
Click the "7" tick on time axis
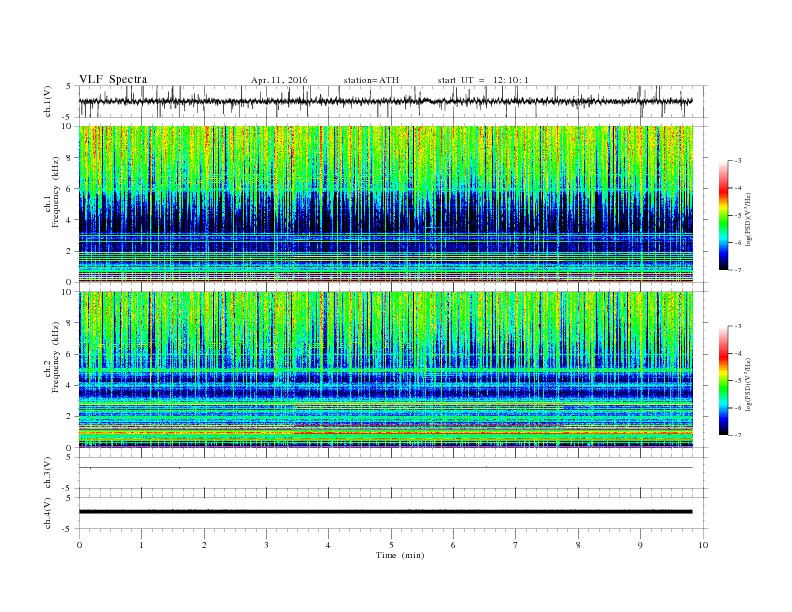516,545
